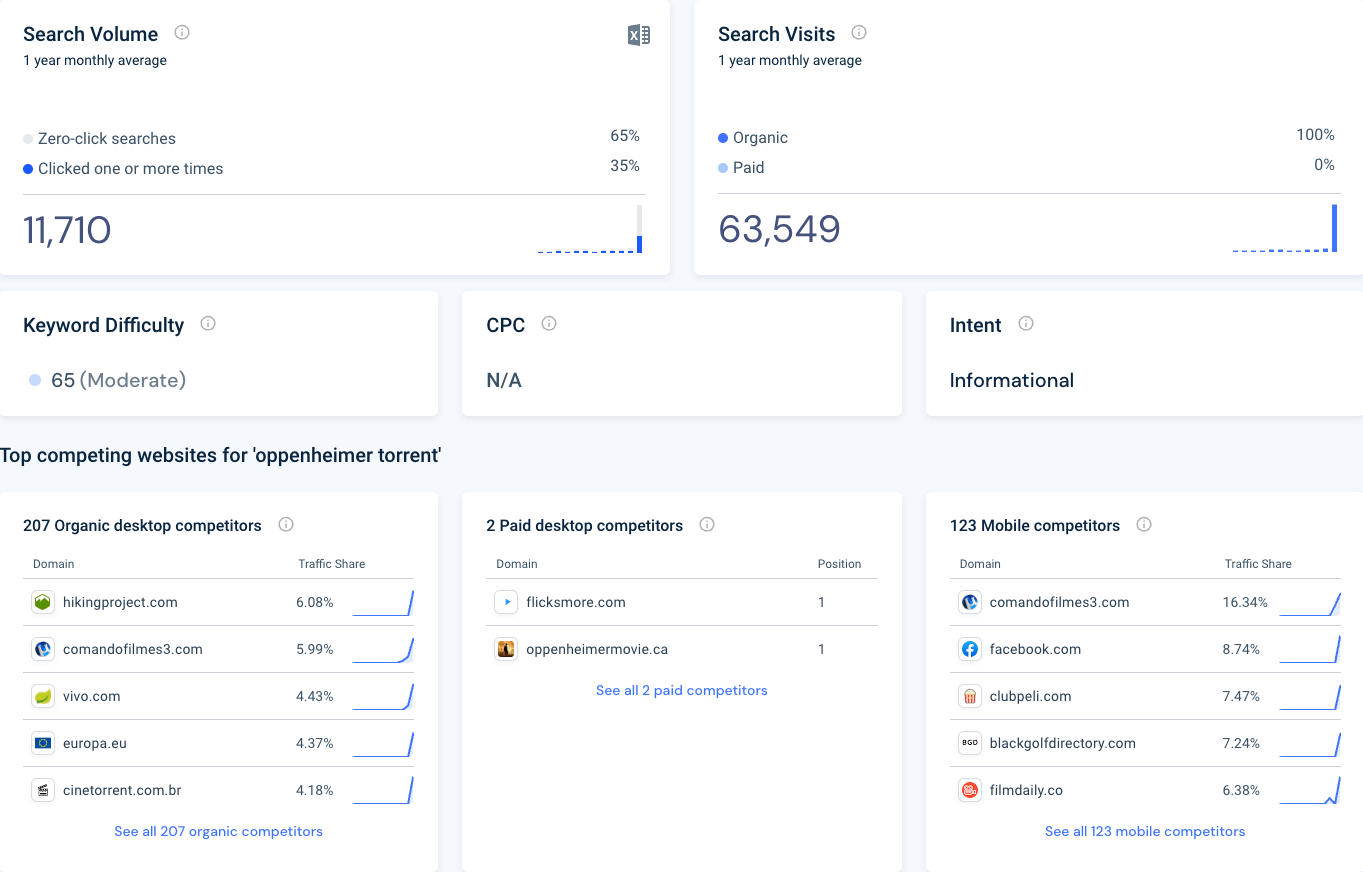
Task: Export Search Volume data to Excel
Action: point(639,35)
